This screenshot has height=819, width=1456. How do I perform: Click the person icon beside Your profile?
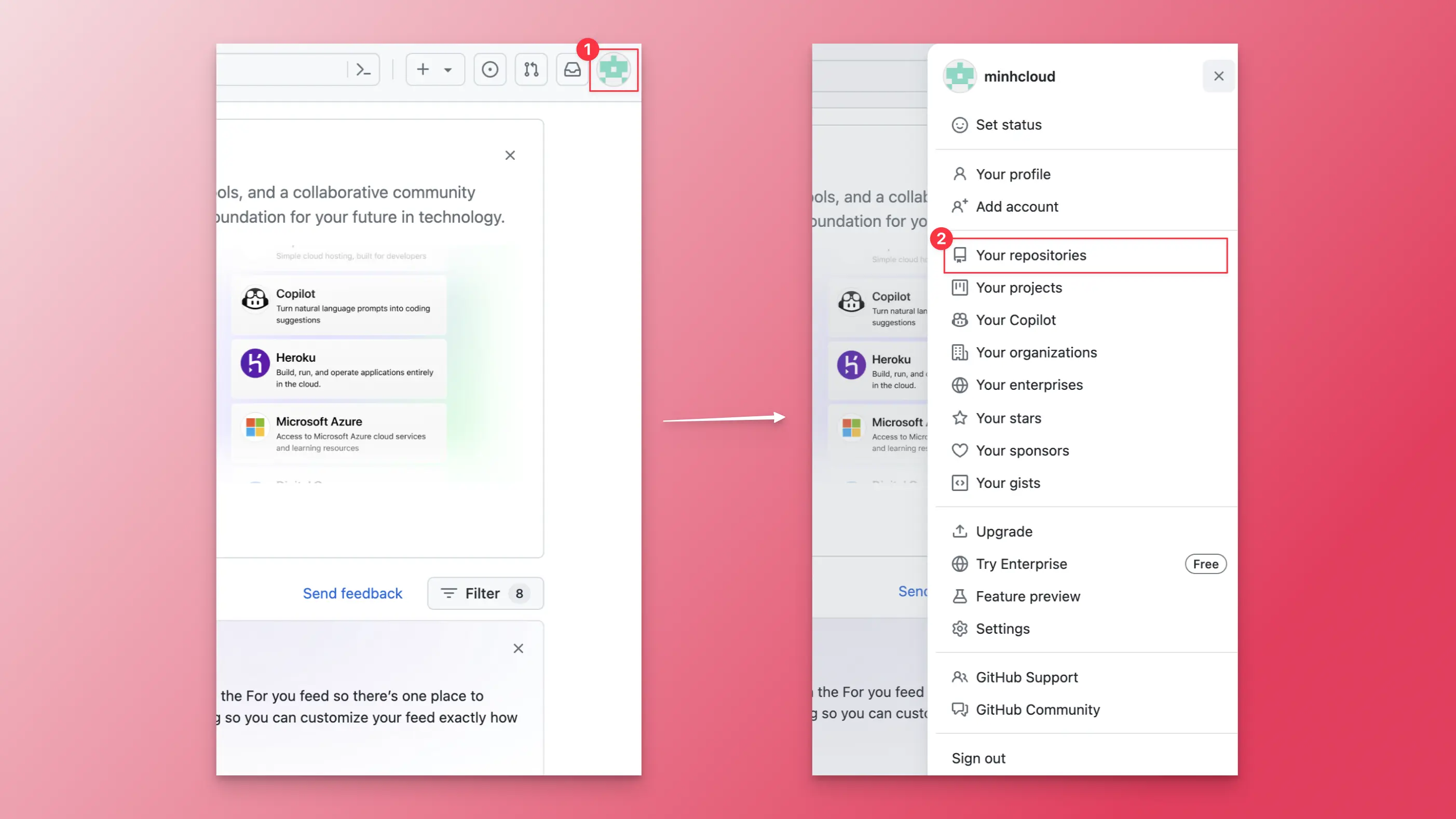960,174
